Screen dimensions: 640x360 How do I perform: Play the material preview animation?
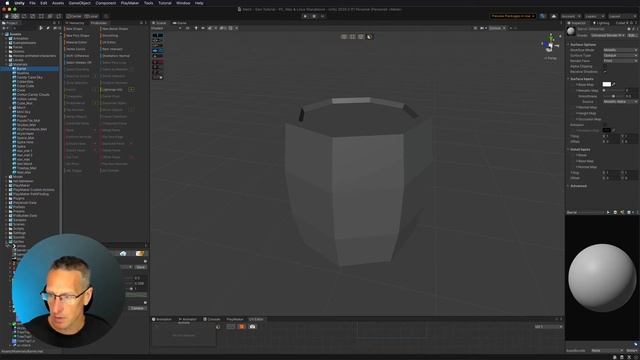[x=608, y=212]
